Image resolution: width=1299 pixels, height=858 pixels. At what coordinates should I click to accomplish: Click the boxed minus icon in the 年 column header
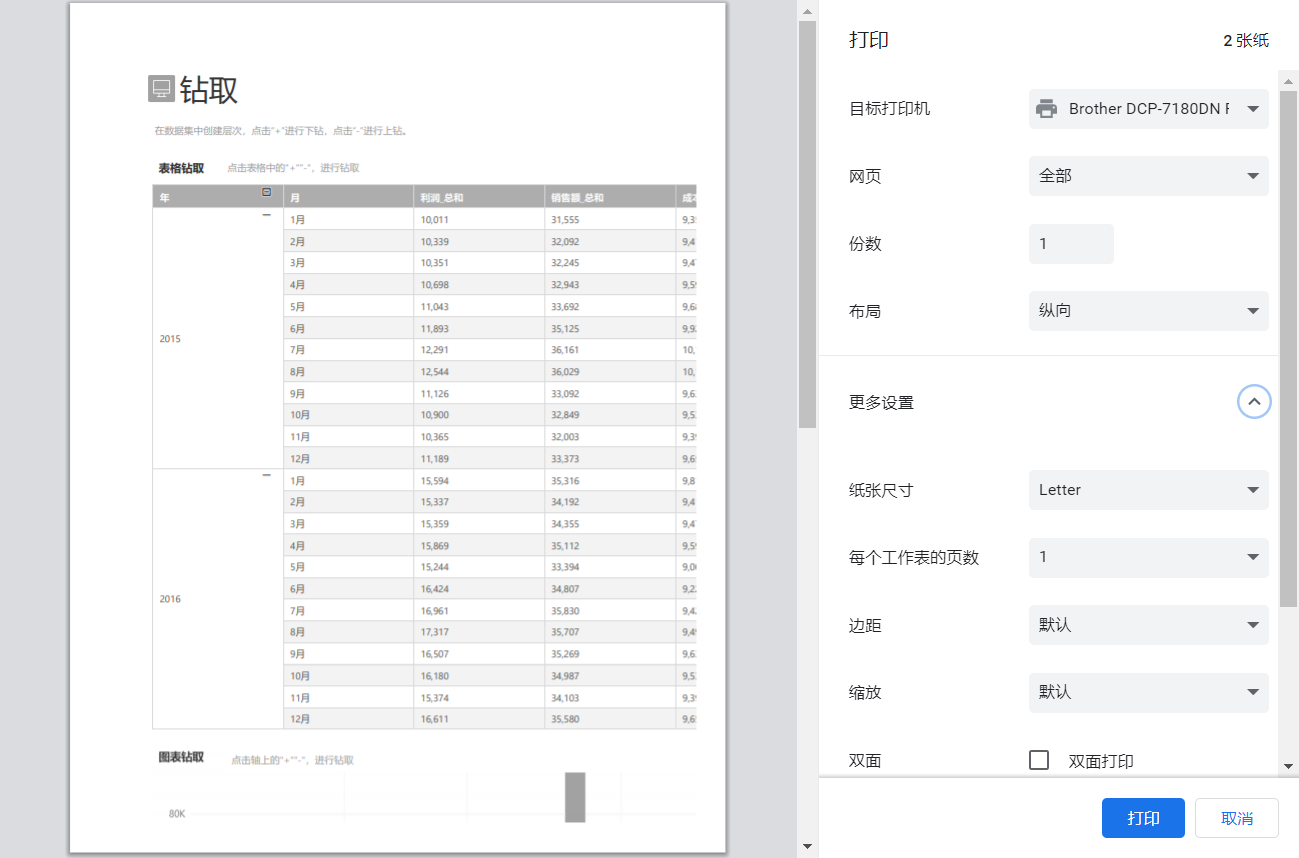coord(268,192)
